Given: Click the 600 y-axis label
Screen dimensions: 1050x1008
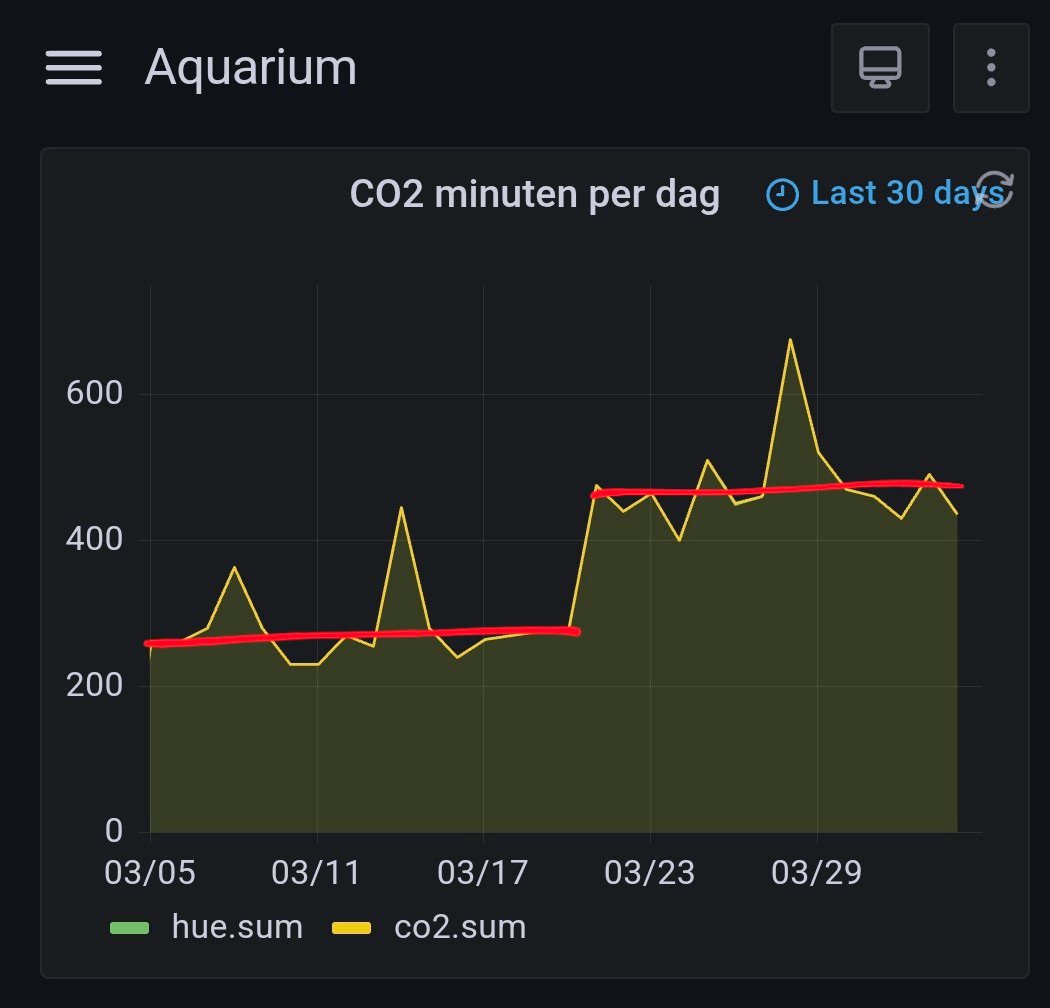Looking at the screenshot, I should 93,394.
